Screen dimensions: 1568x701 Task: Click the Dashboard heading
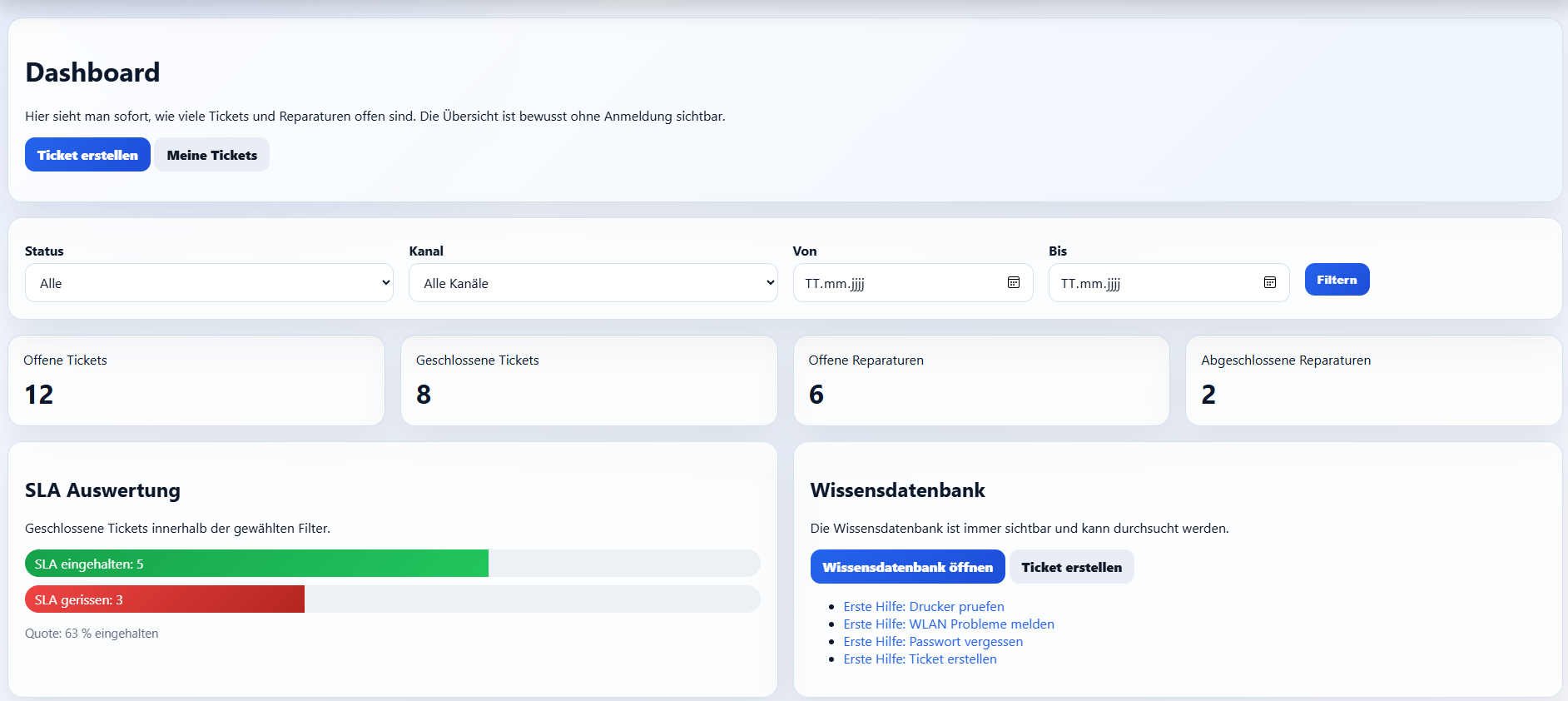(92, 72)
